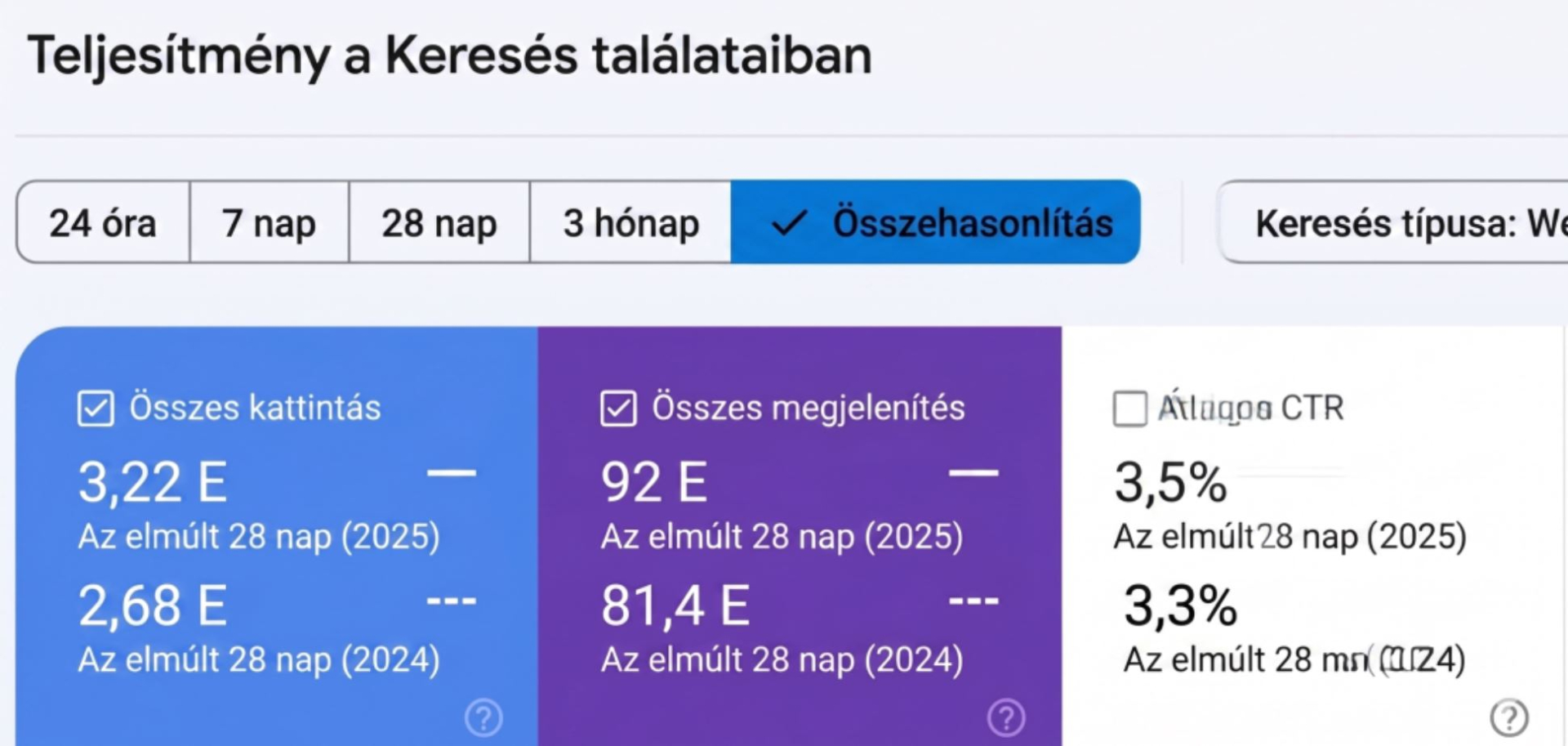Screen dimensions: 1568x746
Task: Open help for Összes kattintás metric
Action: pos(483,717)
